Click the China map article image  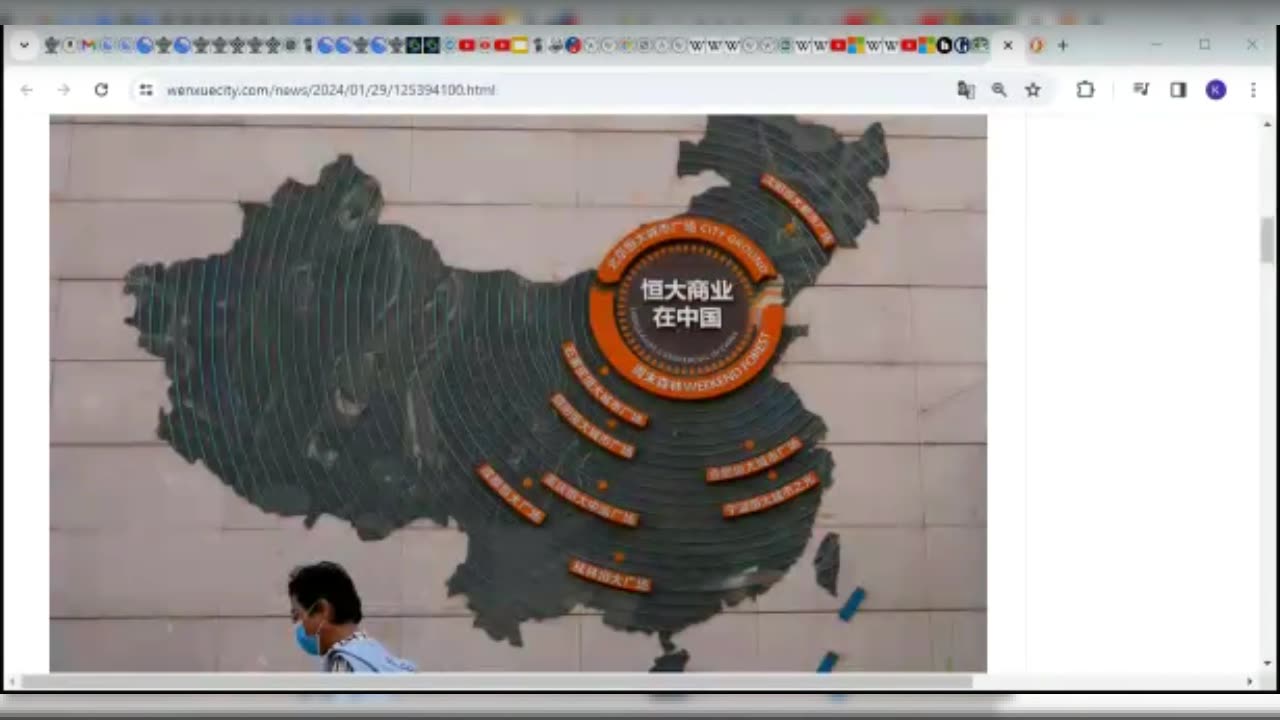[x=518, y=393]
